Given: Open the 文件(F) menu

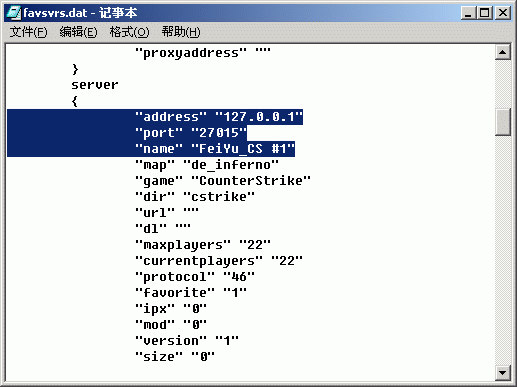Looking at the screenshot, I should [28, 32].
